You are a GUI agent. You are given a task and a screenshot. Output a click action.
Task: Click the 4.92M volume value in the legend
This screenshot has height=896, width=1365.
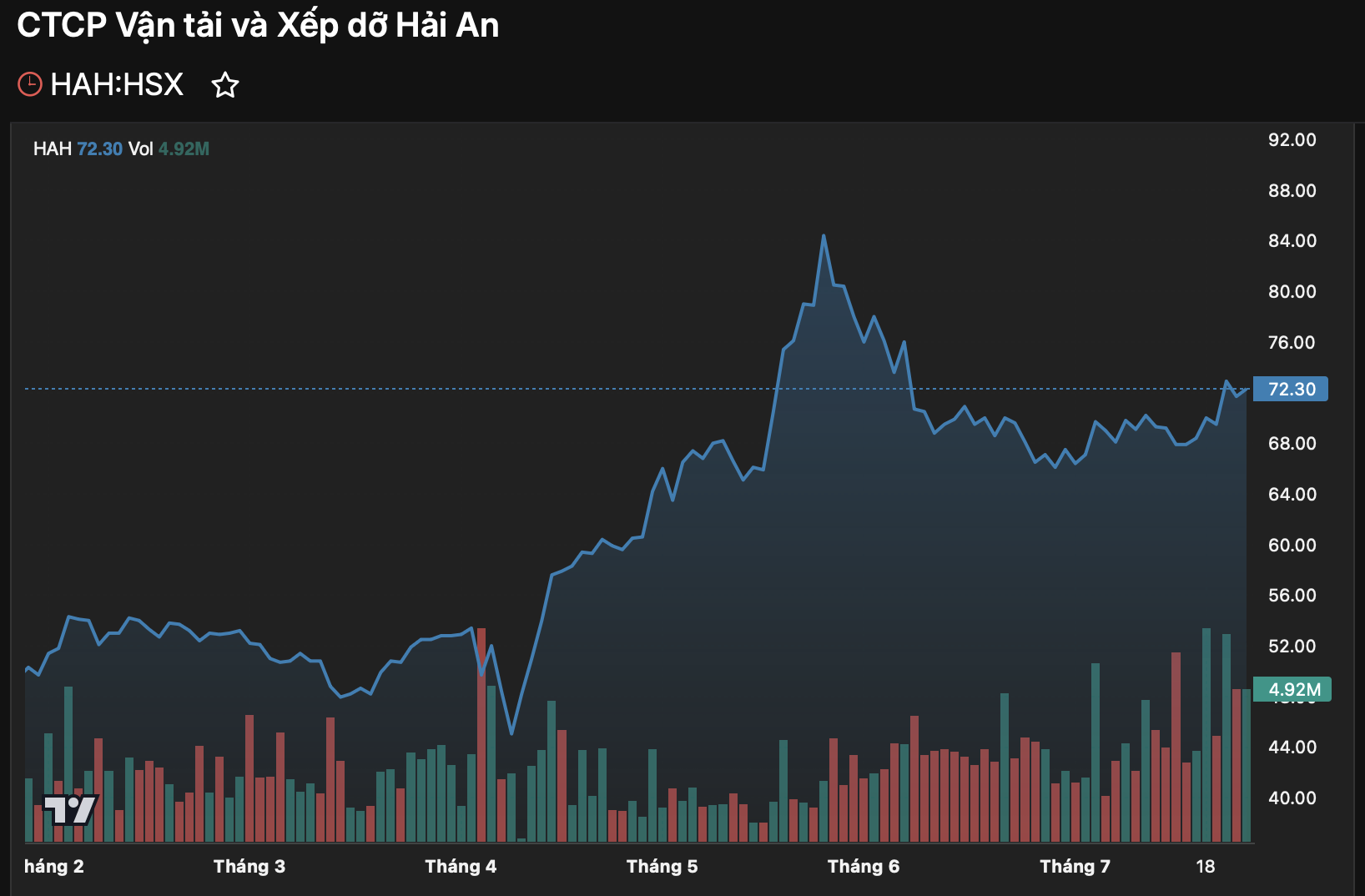point(184,148)
